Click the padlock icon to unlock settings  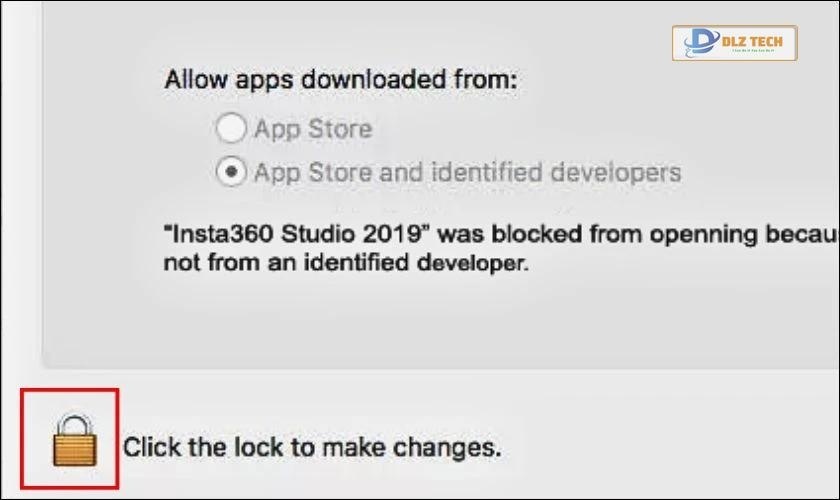pos(75,439)
